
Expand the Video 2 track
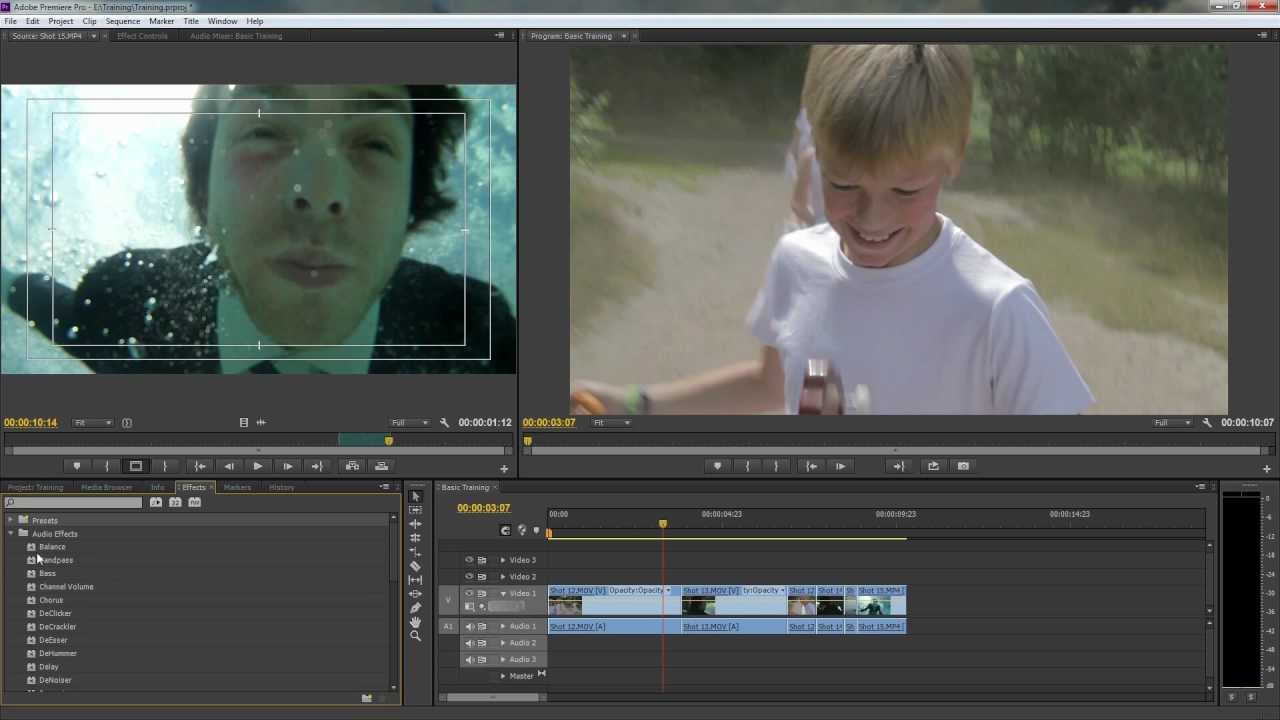503,576
